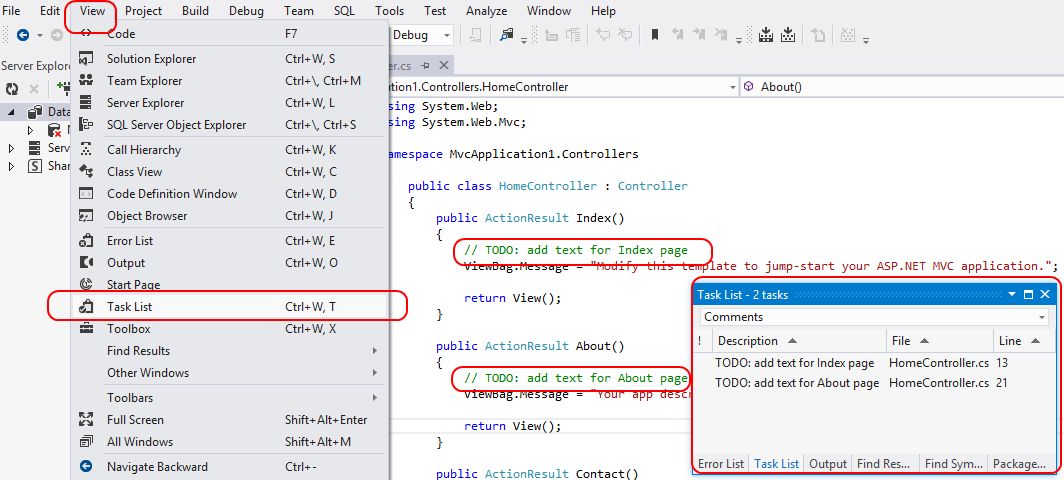
Task: Sort Task List by Description column
Action: click(799, 341)
